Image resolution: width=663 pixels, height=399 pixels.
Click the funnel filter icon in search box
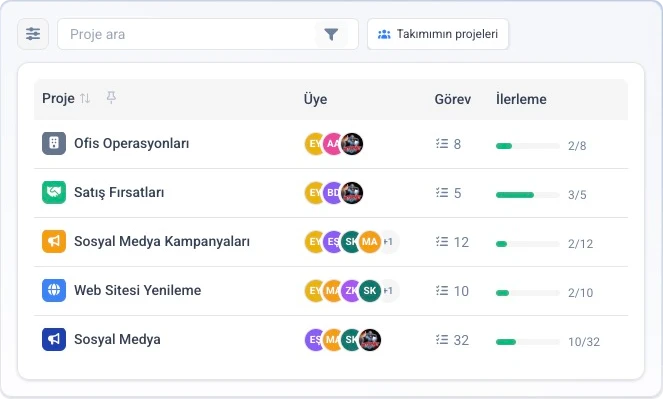331,34
